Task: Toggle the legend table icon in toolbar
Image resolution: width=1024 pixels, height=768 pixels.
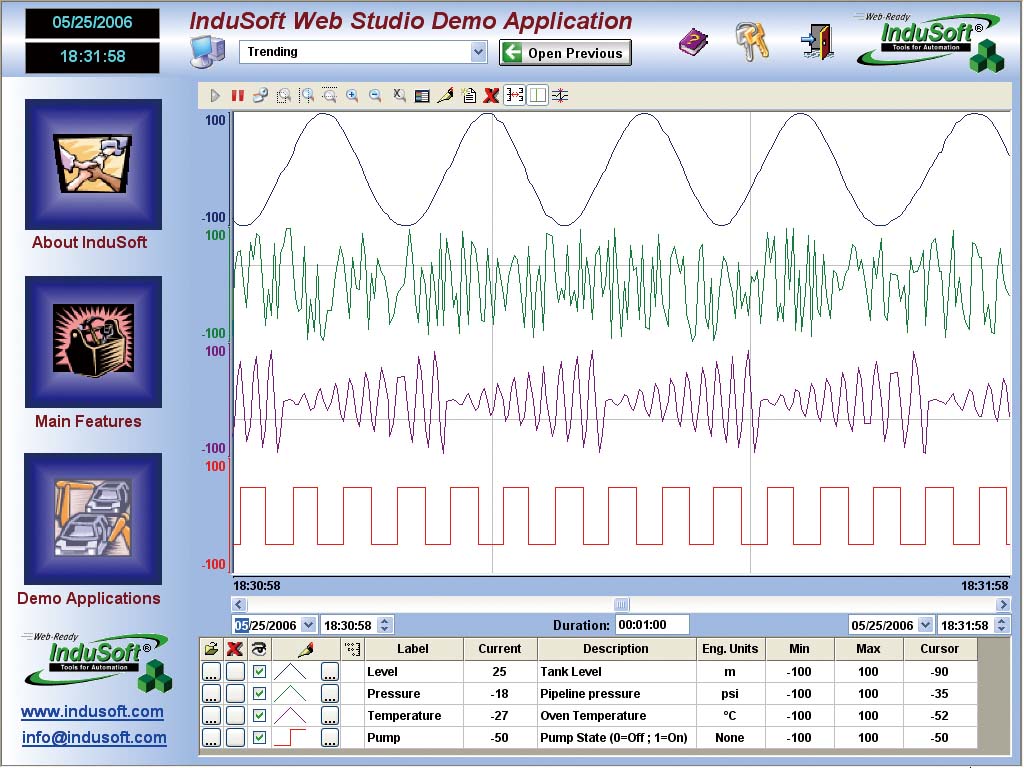Action: point(422,96)
